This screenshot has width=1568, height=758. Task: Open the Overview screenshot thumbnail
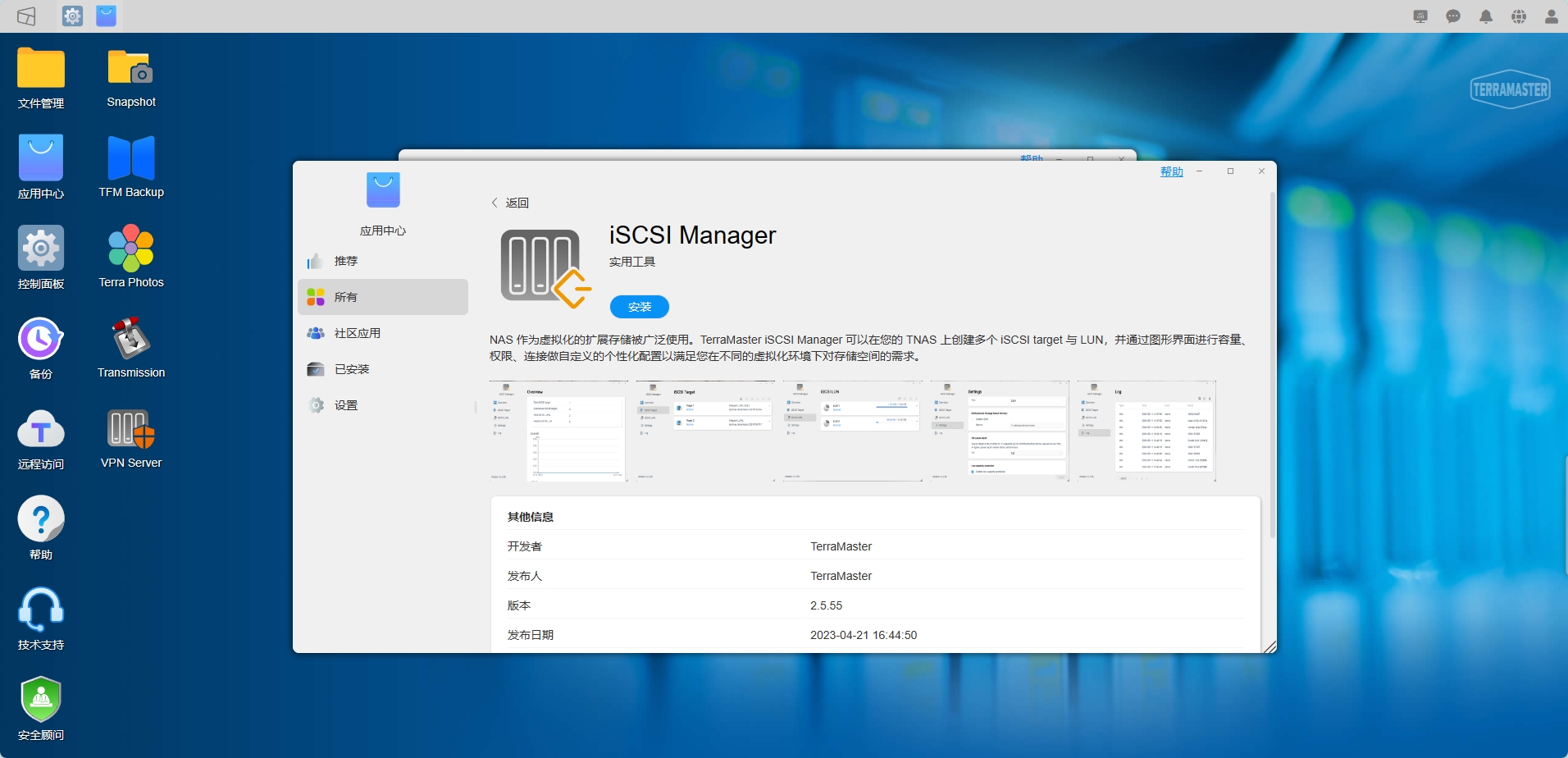tap(558, 431)
